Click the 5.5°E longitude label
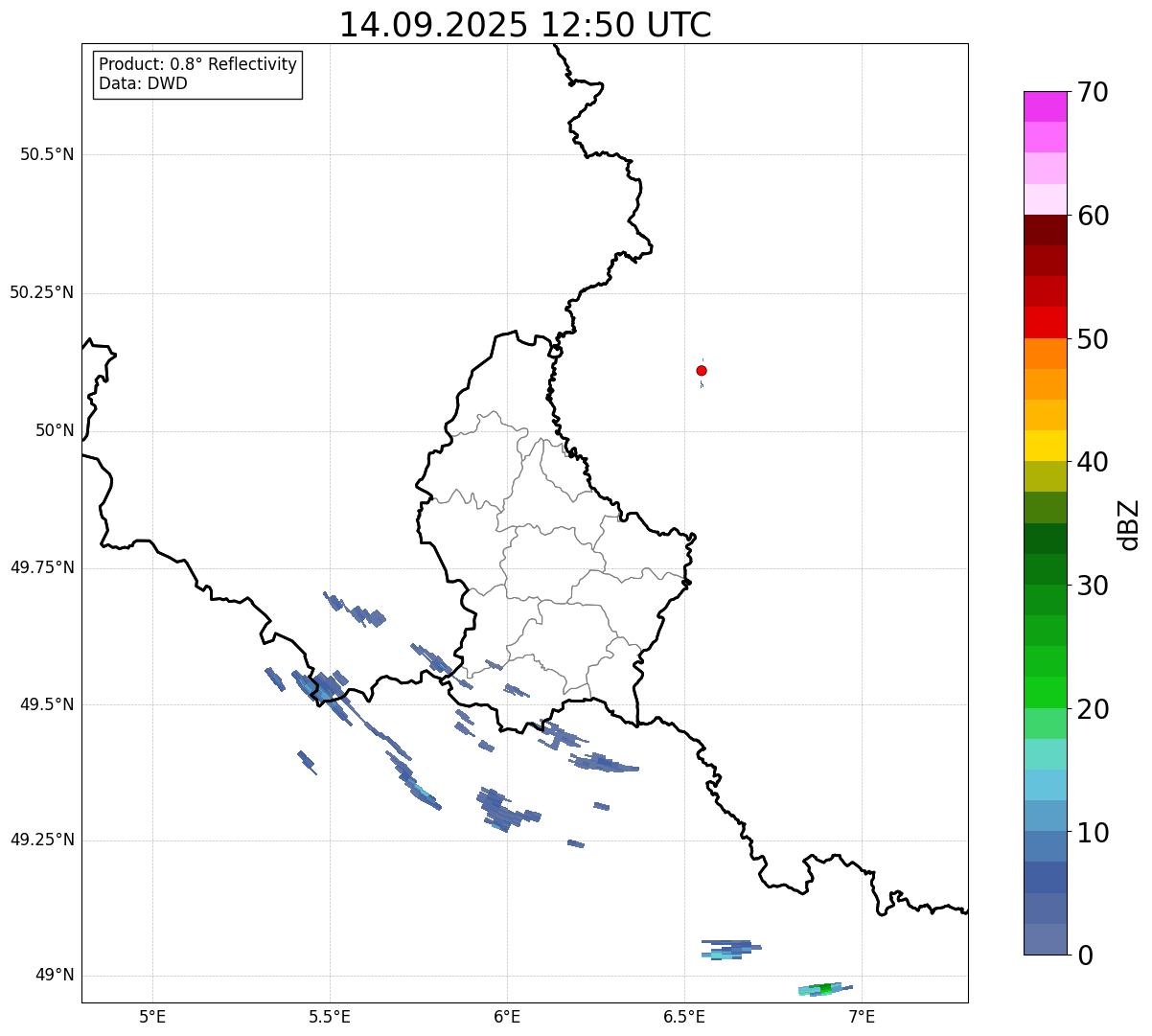 (330, 1016)
